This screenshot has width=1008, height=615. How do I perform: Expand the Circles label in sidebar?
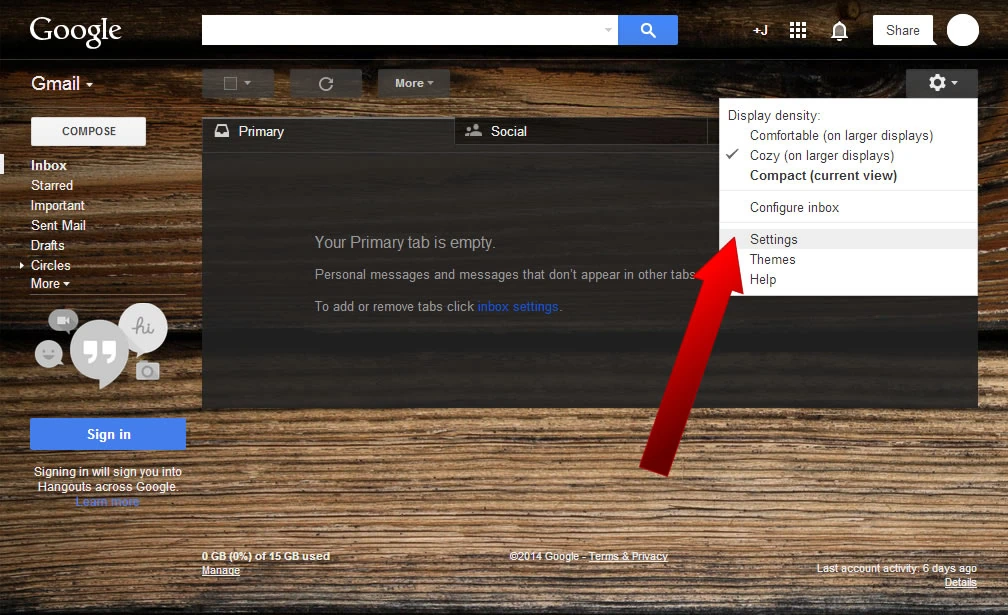[22, 265]
